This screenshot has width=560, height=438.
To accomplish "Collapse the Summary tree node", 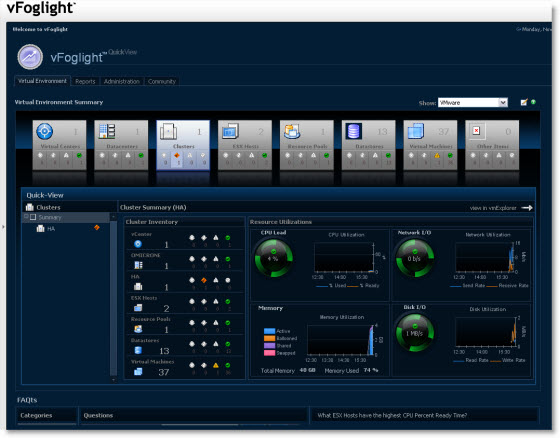I will point(26,217).
